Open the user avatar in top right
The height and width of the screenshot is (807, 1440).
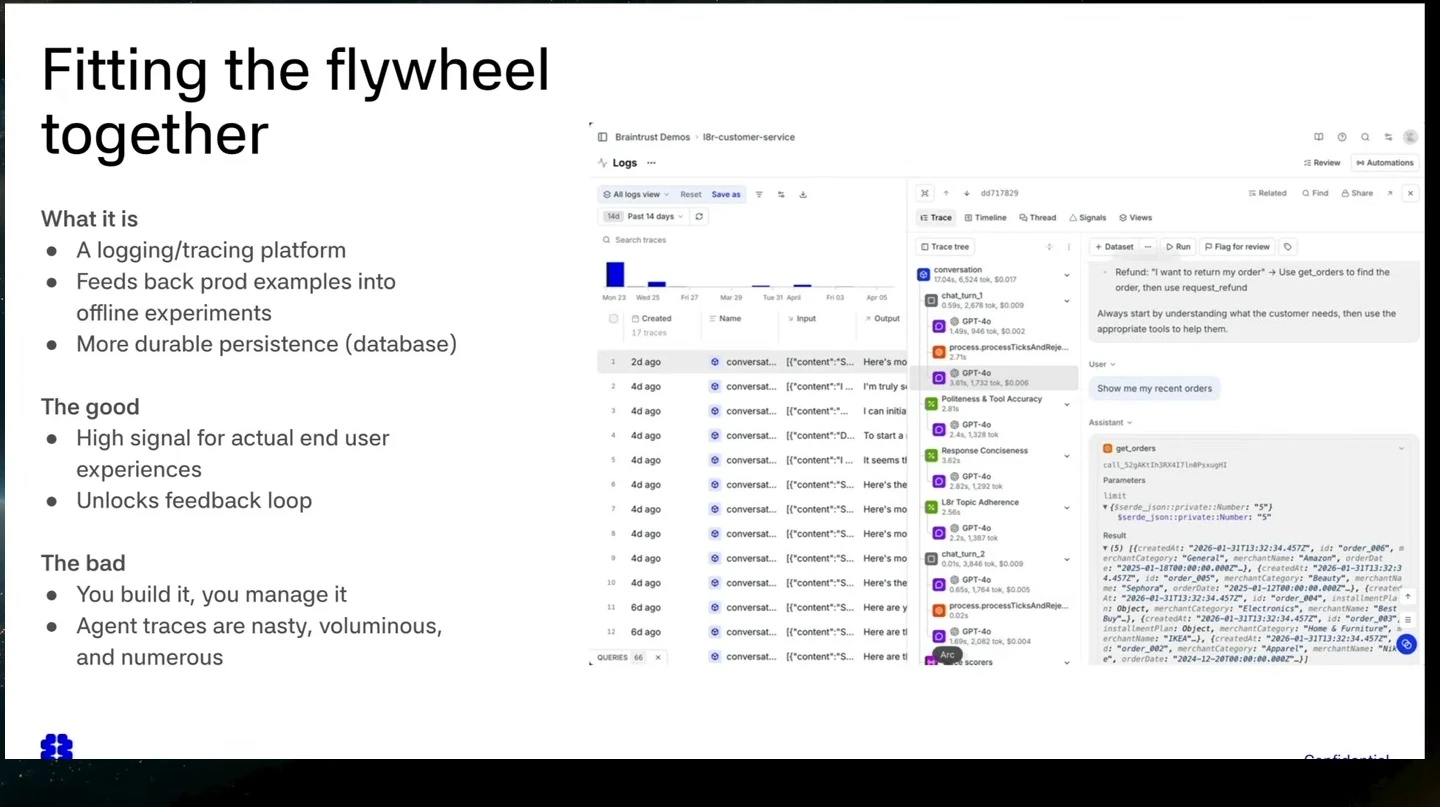pyautogui.click(x=1410, y=137)
